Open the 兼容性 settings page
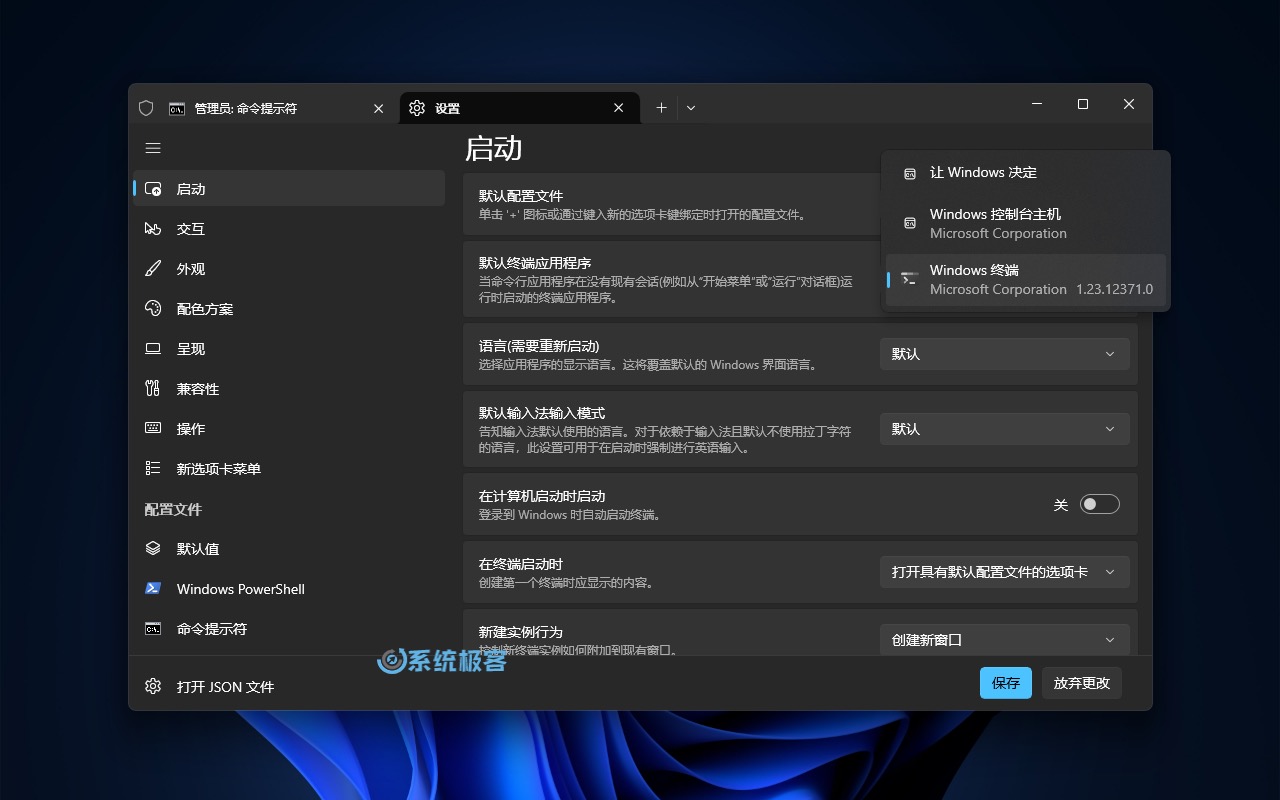Image resolution: width=1280 pixels, height=800 pixels. point(289,389)
